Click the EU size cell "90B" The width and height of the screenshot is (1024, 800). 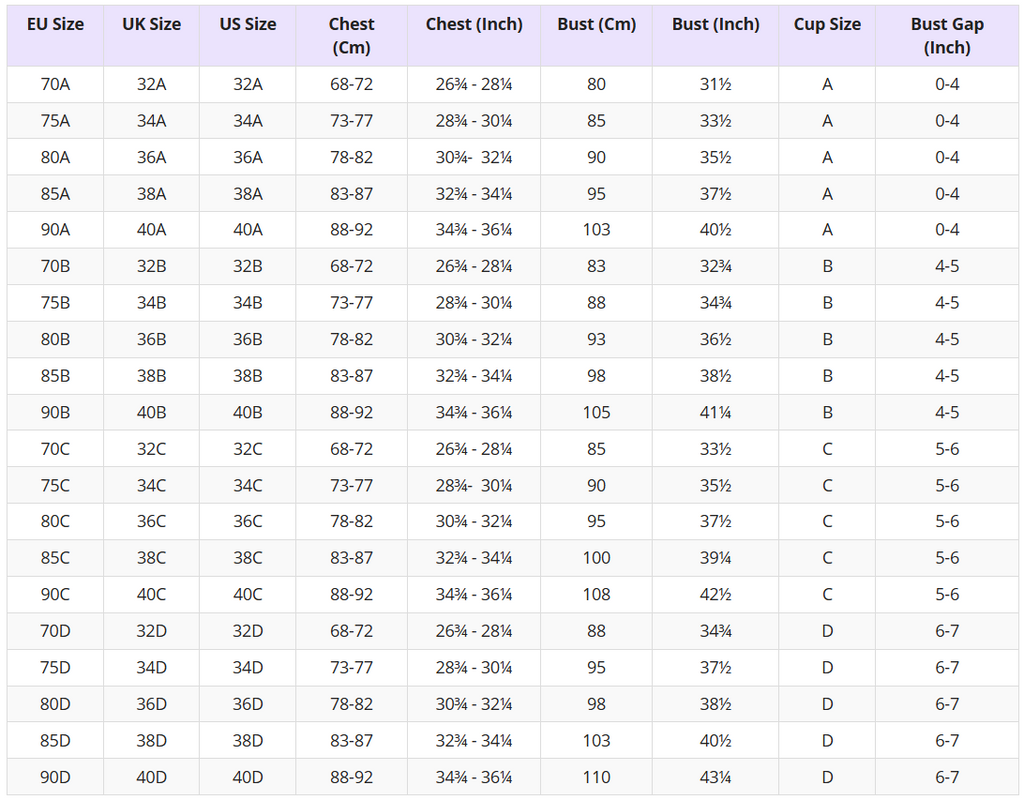56,413
